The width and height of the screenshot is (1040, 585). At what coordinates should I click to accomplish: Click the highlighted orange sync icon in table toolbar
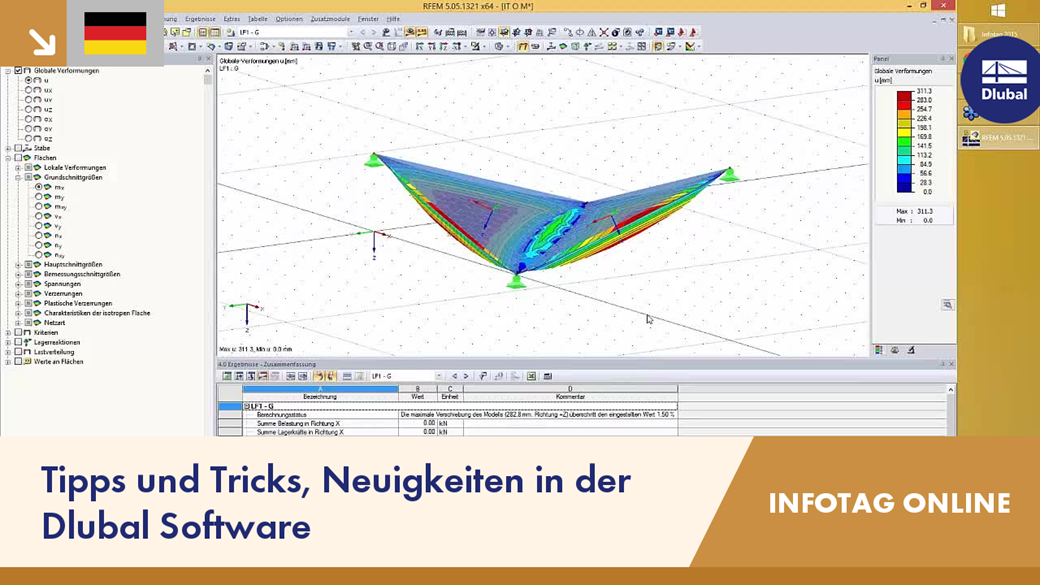[x=319, y=376]
